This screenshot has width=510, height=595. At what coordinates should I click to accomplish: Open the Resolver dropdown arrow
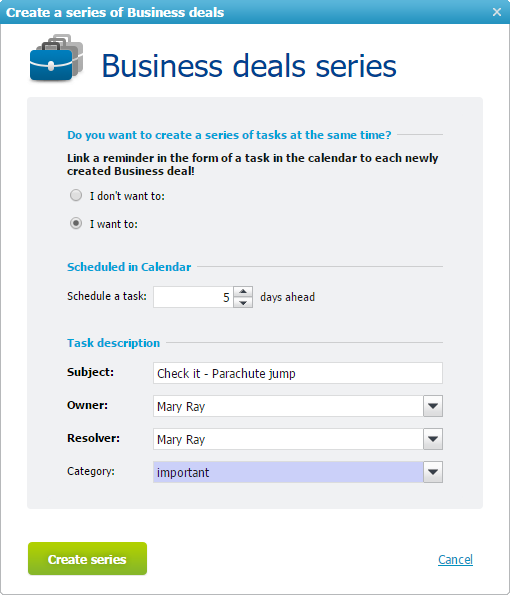433,439
